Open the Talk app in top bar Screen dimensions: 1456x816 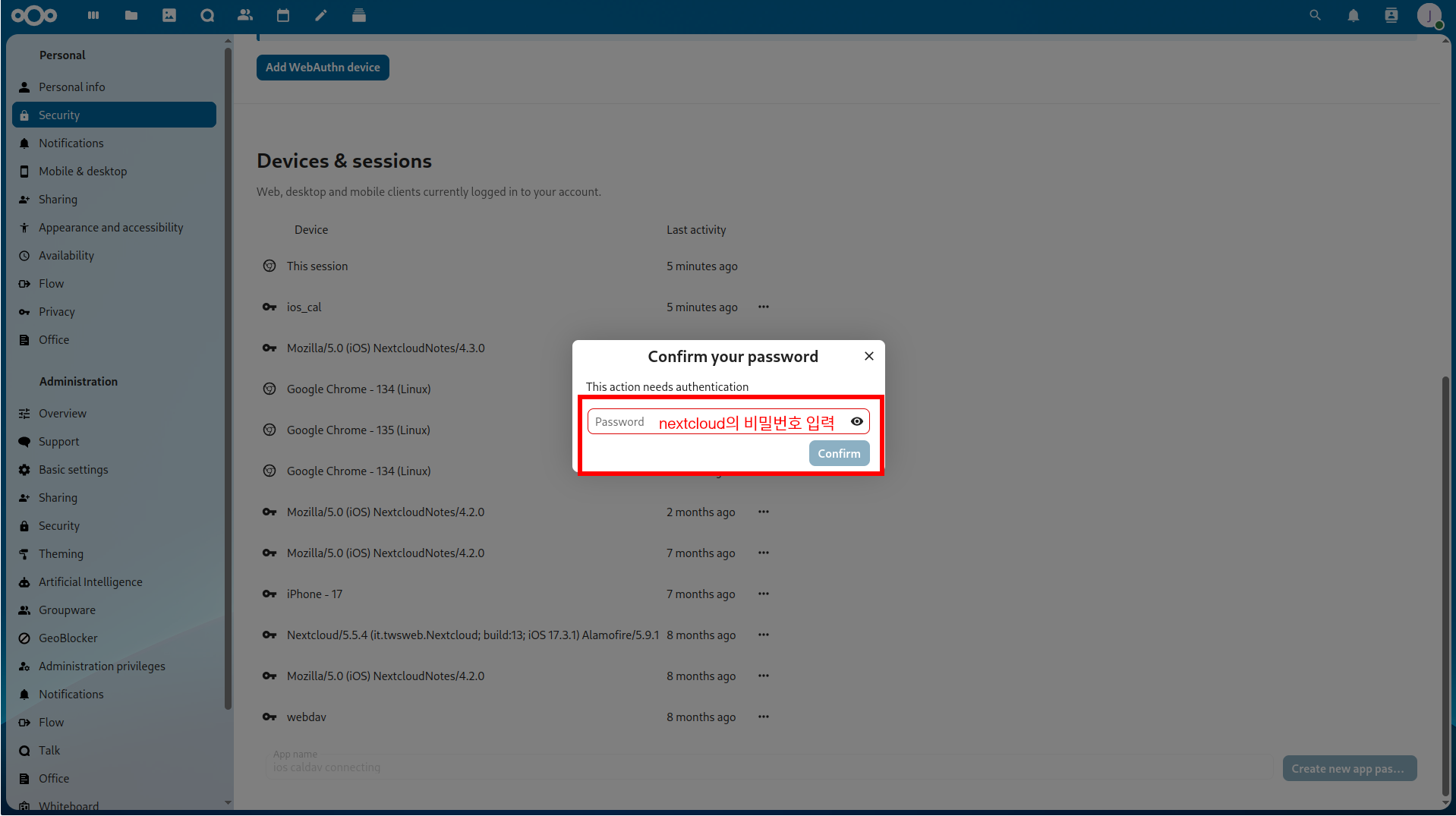click(x=207, y=15)
